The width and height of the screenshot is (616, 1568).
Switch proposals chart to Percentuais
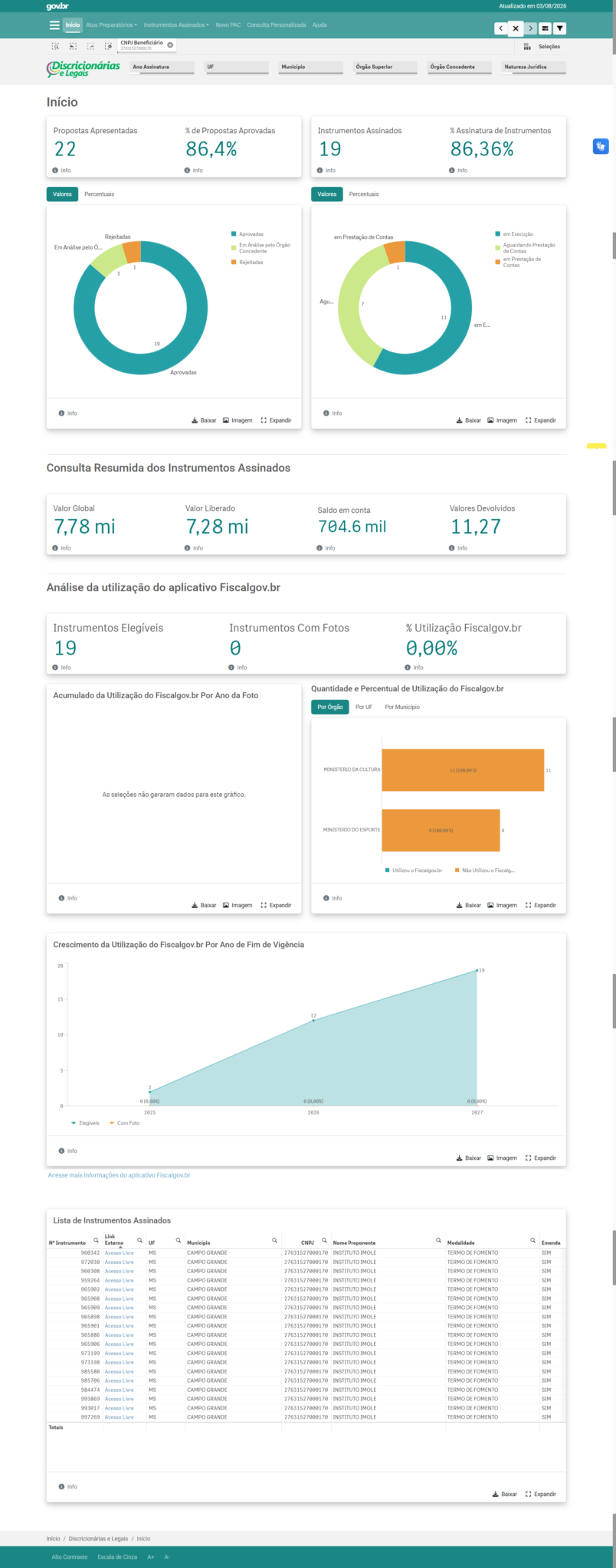click(99, 194)
